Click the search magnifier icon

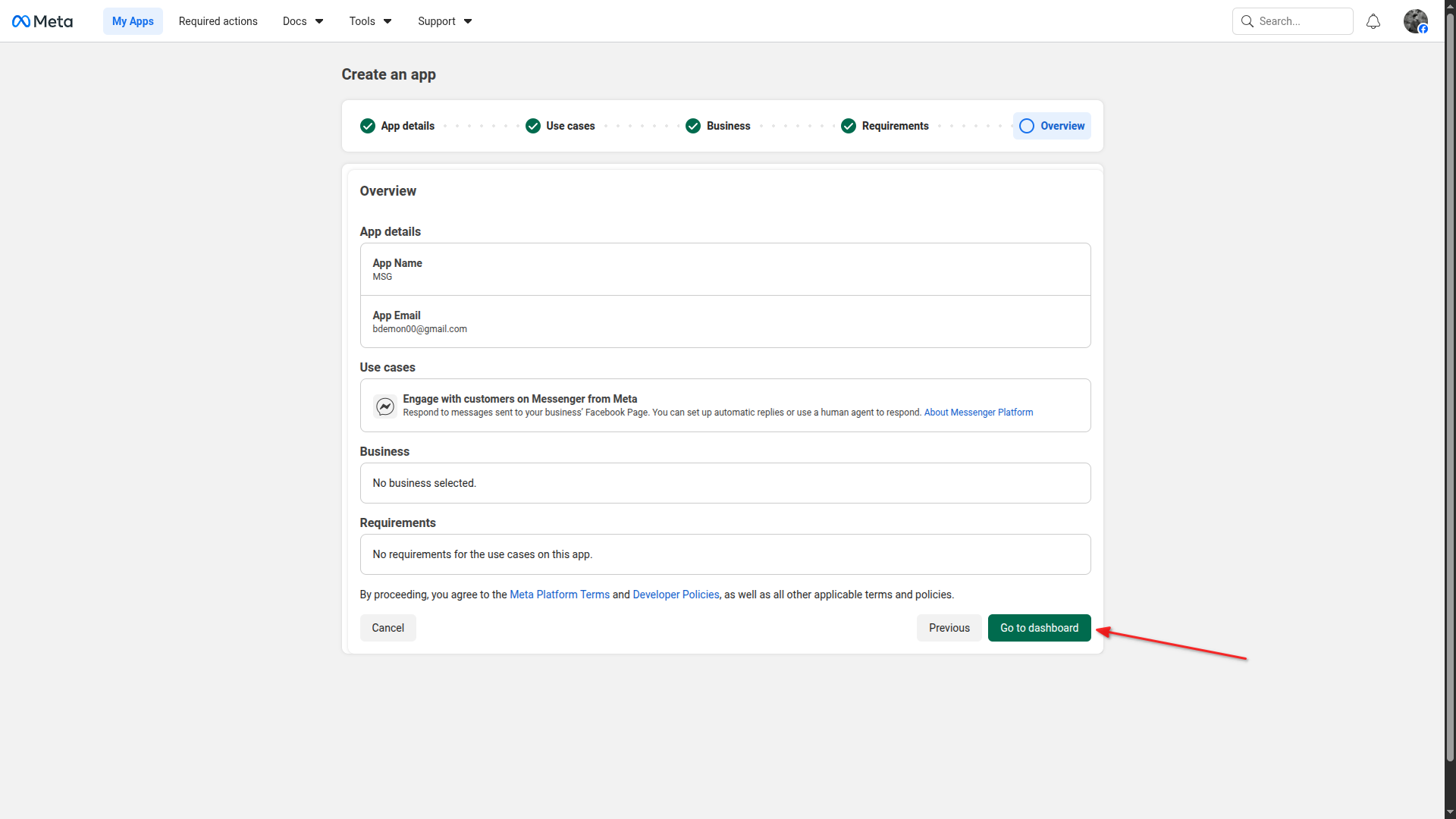1247,21
